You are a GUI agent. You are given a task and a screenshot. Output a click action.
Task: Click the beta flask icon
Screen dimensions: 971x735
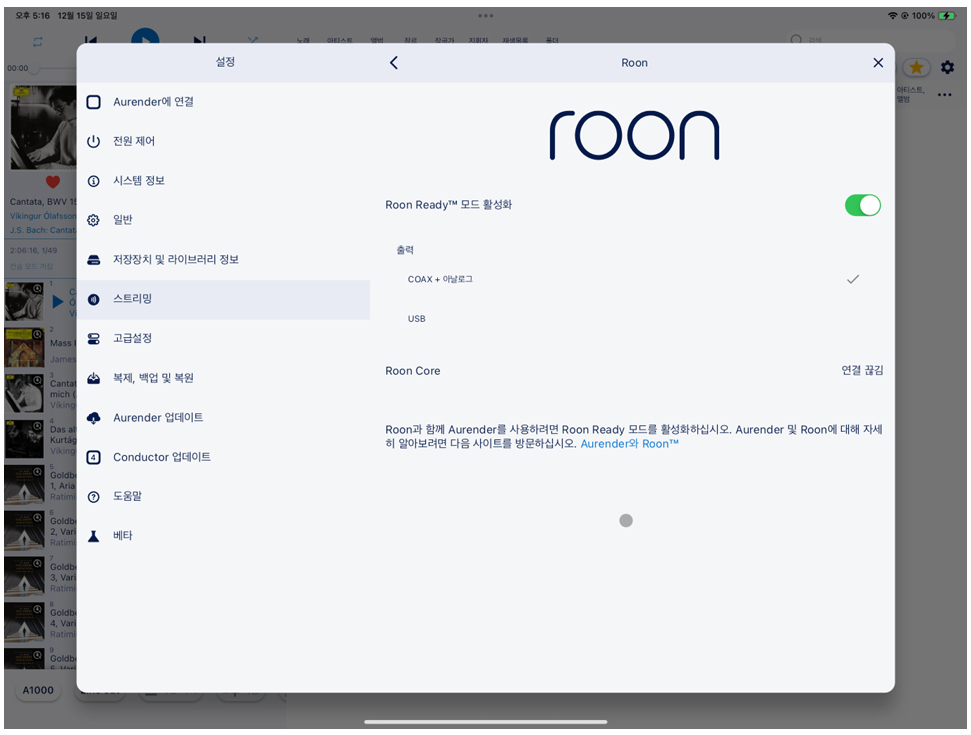(94, 536)
